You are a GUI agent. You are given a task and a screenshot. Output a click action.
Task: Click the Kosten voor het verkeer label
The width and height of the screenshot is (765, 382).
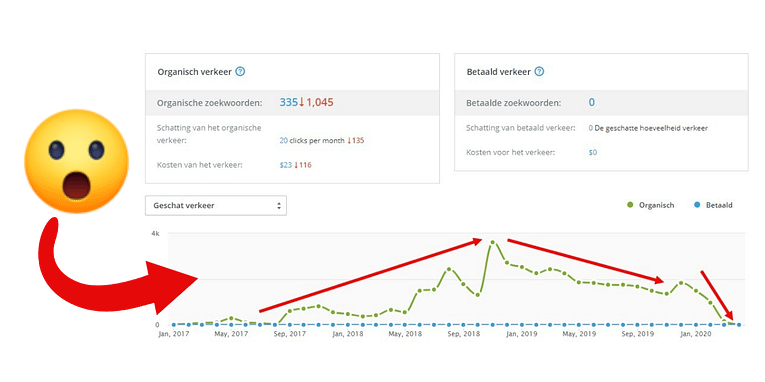click(x=511, y=152)
